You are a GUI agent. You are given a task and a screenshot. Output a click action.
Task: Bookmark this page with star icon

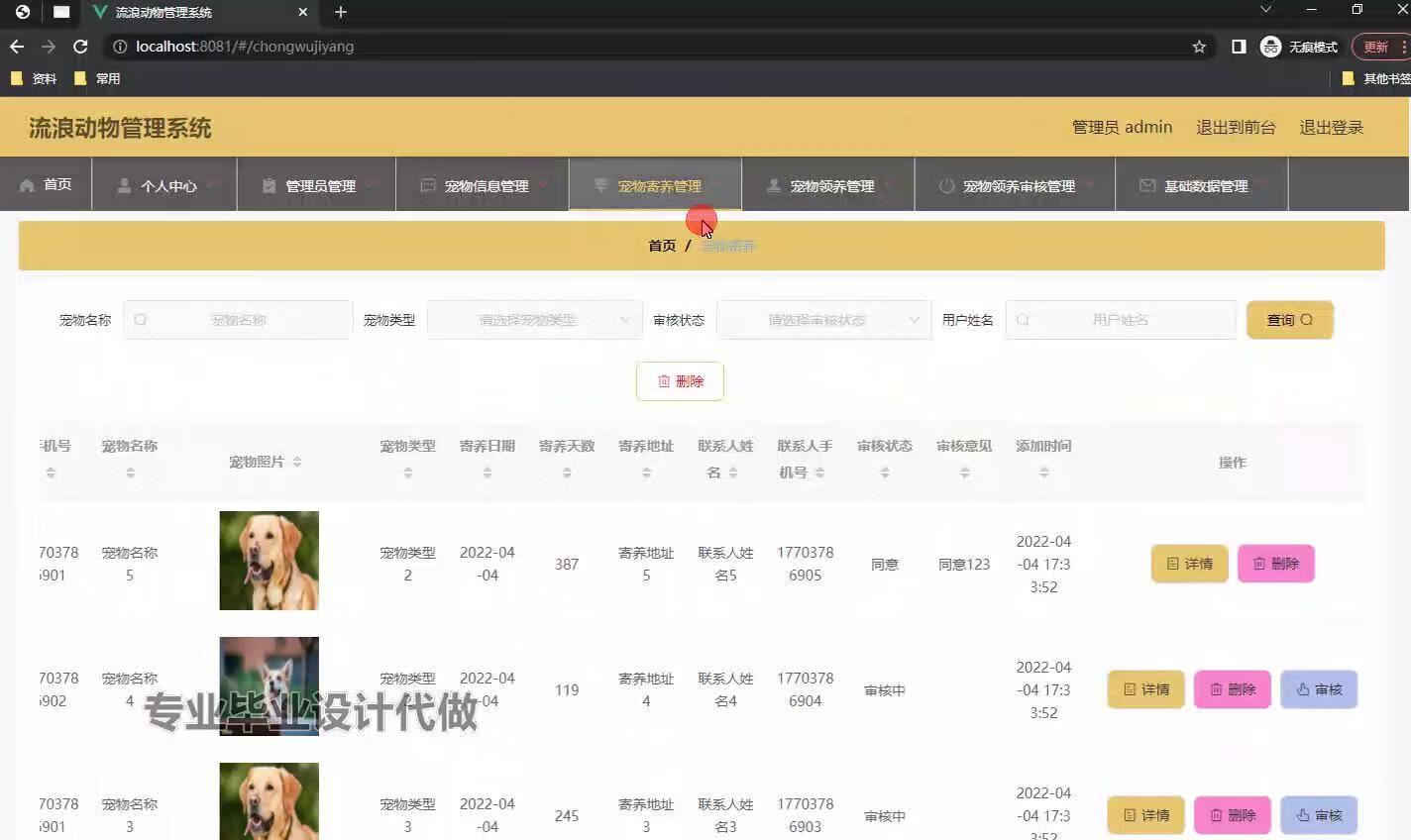(x=1199, y=47)
